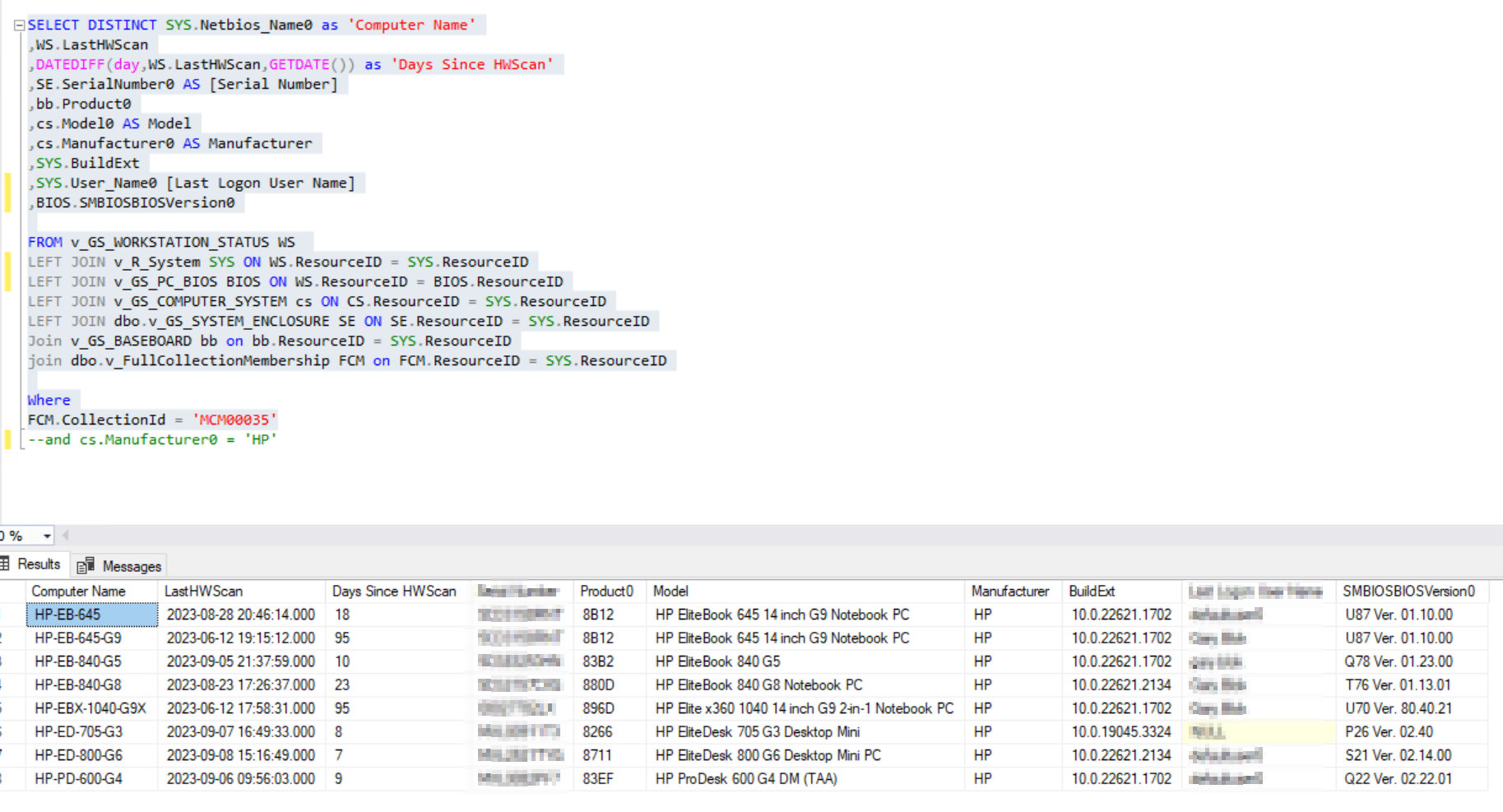Click the HP EliteDesk 800 G6 Desktop Mini PC cell
The height and width of the screenshot is (812, 1503).
[807, 755]
